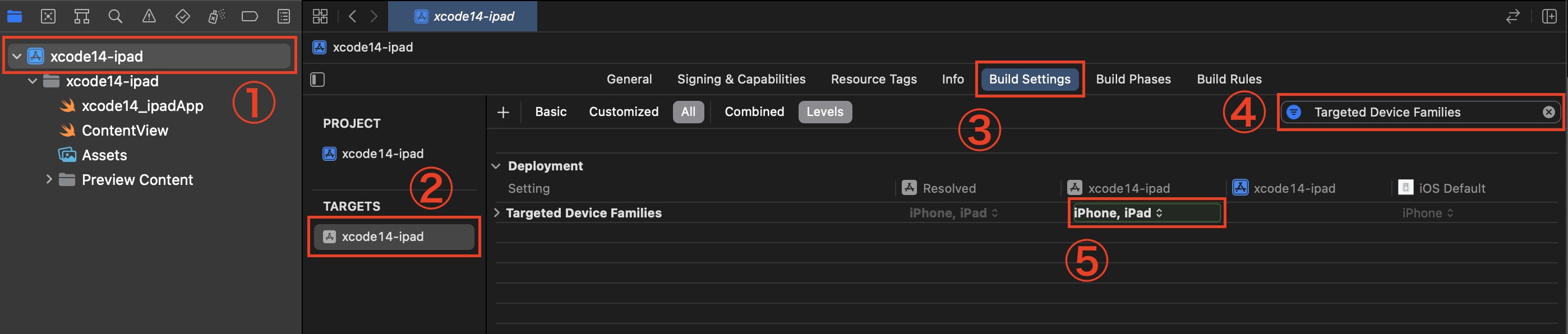Open the iPhone, iPad target value dropdown
Viewport: 1568px width, 334px height.
pyautogui.click(x=1146, y=213)
